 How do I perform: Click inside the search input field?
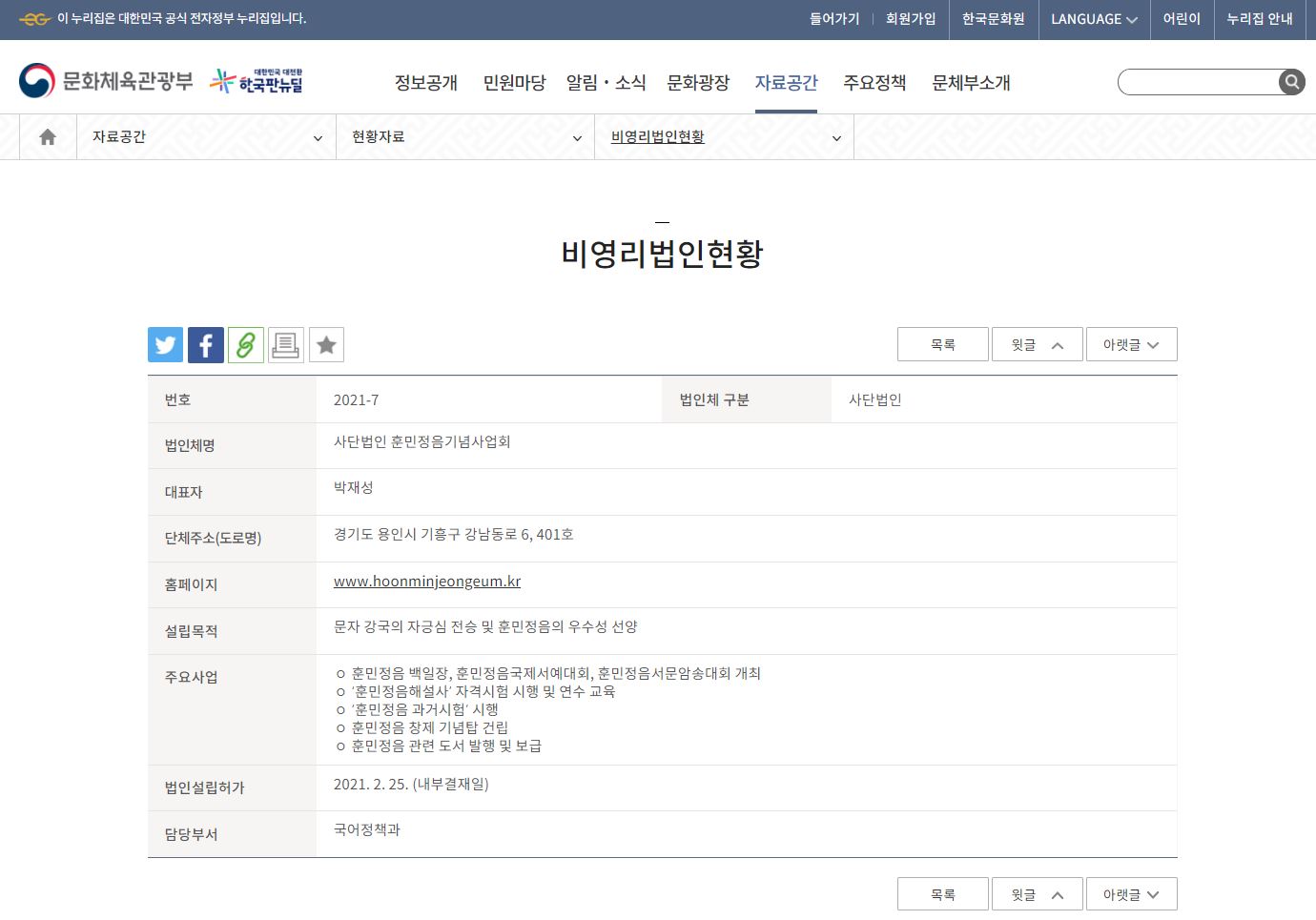(1199, 82)
